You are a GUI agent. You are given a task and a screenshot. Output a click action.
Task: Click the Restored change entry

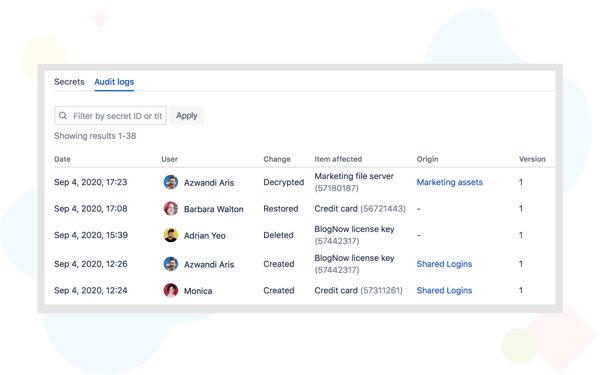click(280, 209)
